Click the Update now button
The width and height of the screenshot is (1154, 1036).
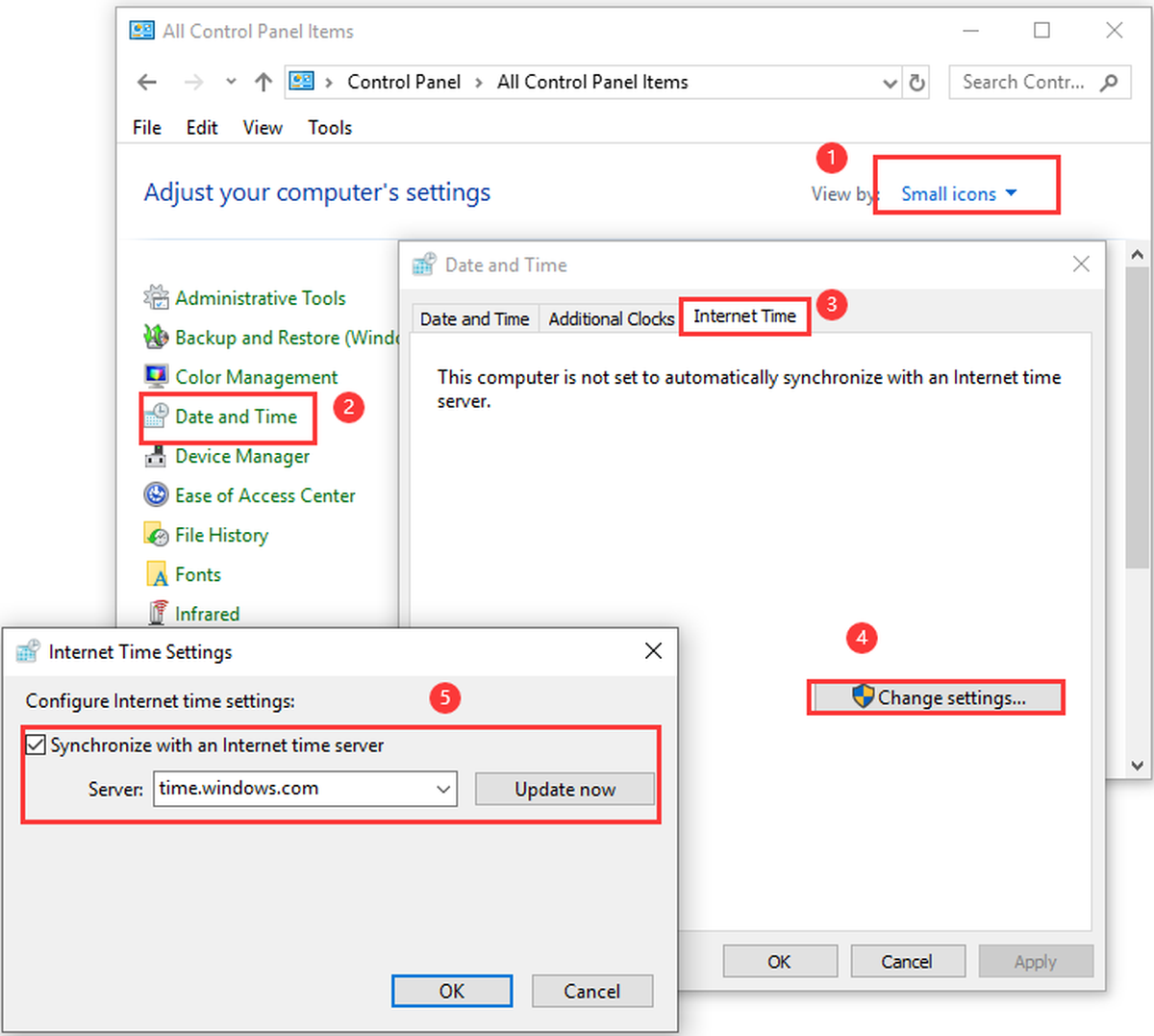[564, 789]
